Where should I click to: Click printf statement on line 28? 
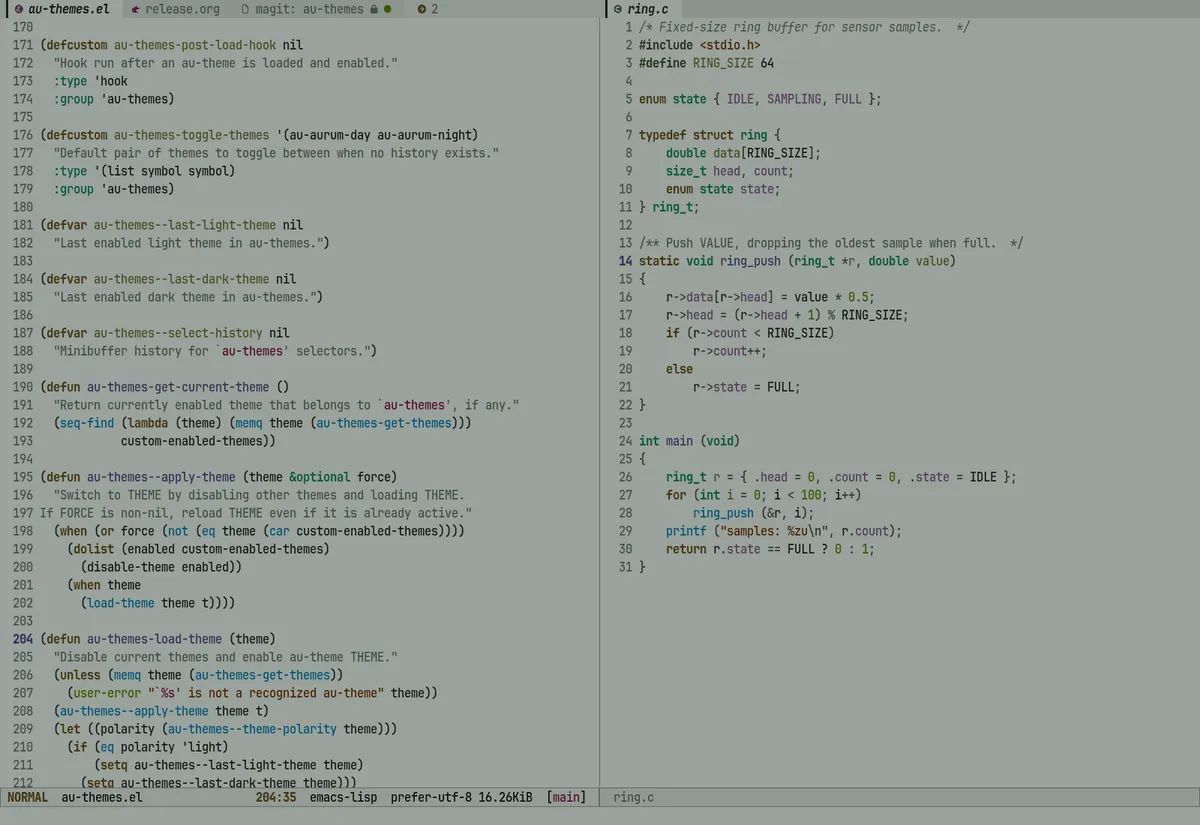click(784, 531)
